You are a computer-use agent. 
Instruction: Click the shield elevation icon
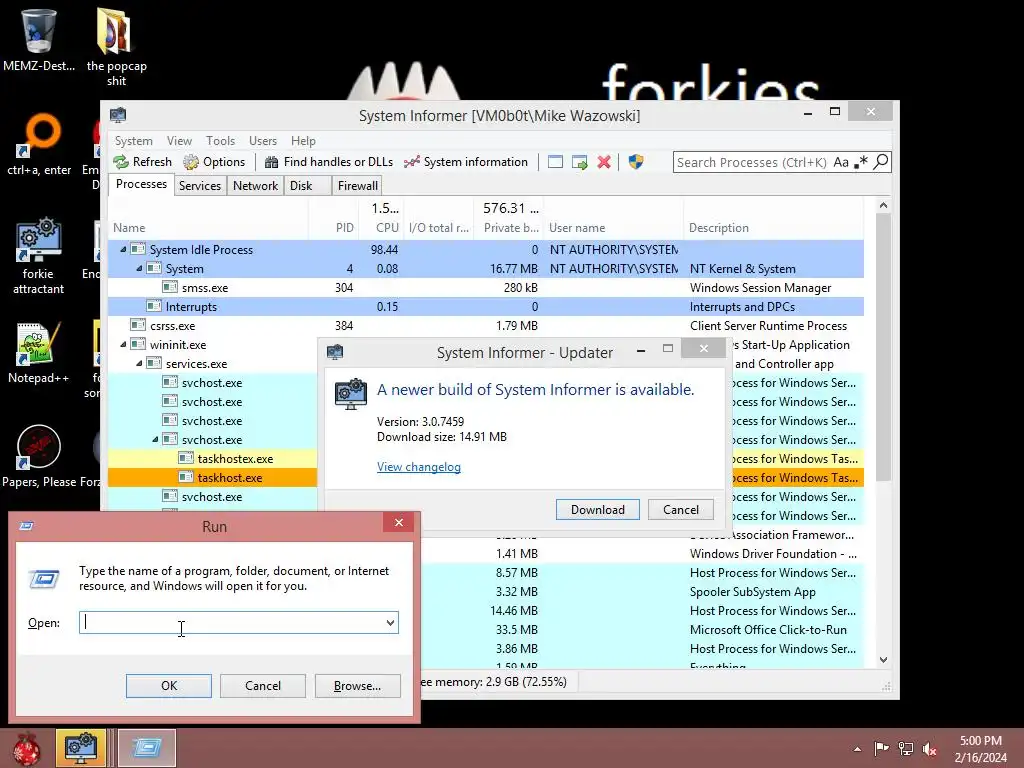pyautogui.click(x=636, y=162)
